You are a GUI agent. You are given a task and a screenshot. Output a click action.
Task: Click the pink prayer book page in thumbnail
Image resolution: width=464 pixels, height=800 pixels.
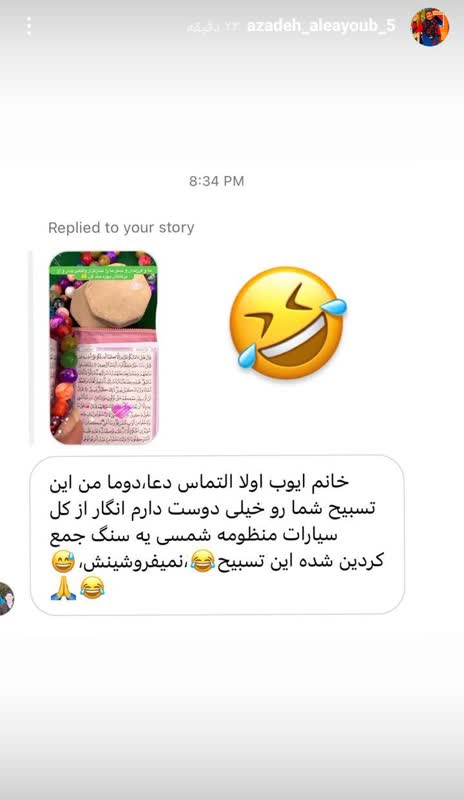[115, 388]
